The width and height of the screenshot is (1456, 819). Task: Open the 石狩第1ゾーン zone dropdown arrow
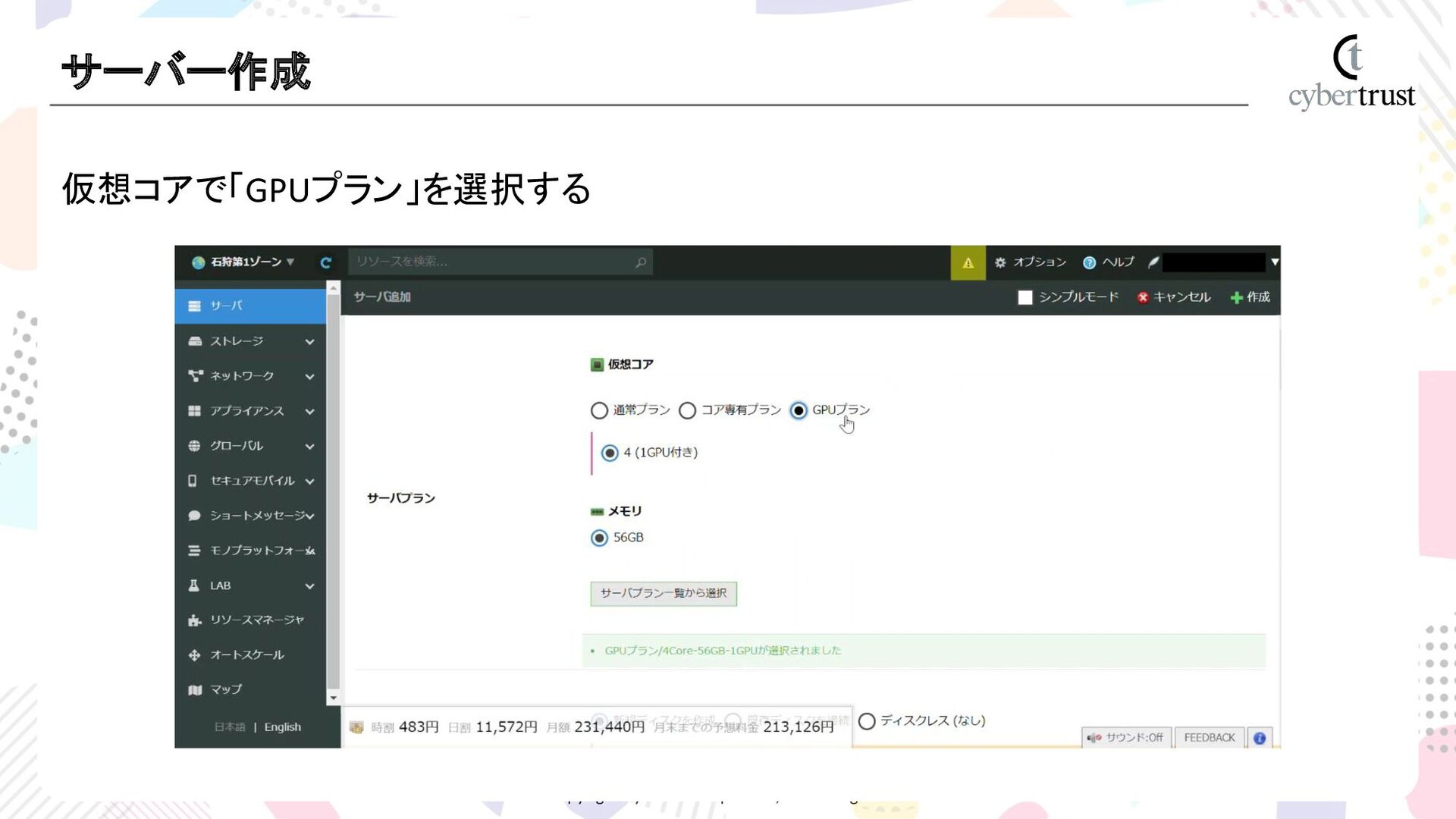290,262
